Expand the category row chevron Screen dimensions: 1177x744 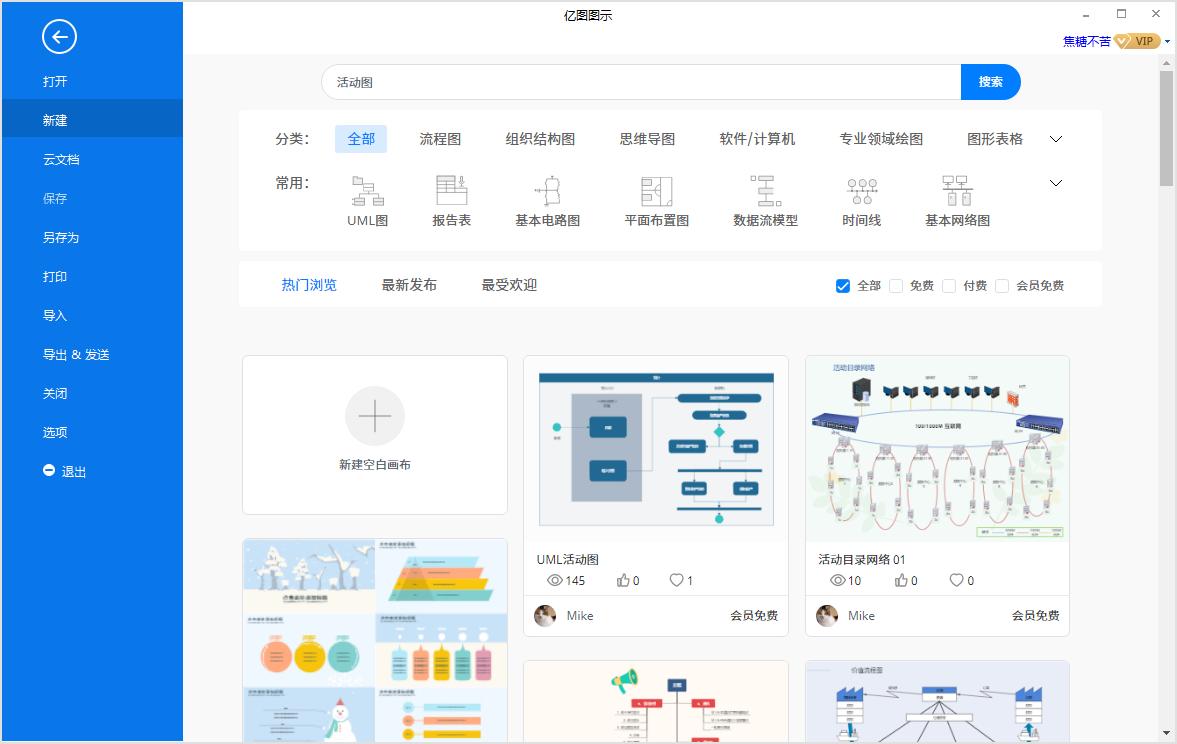1055,139
